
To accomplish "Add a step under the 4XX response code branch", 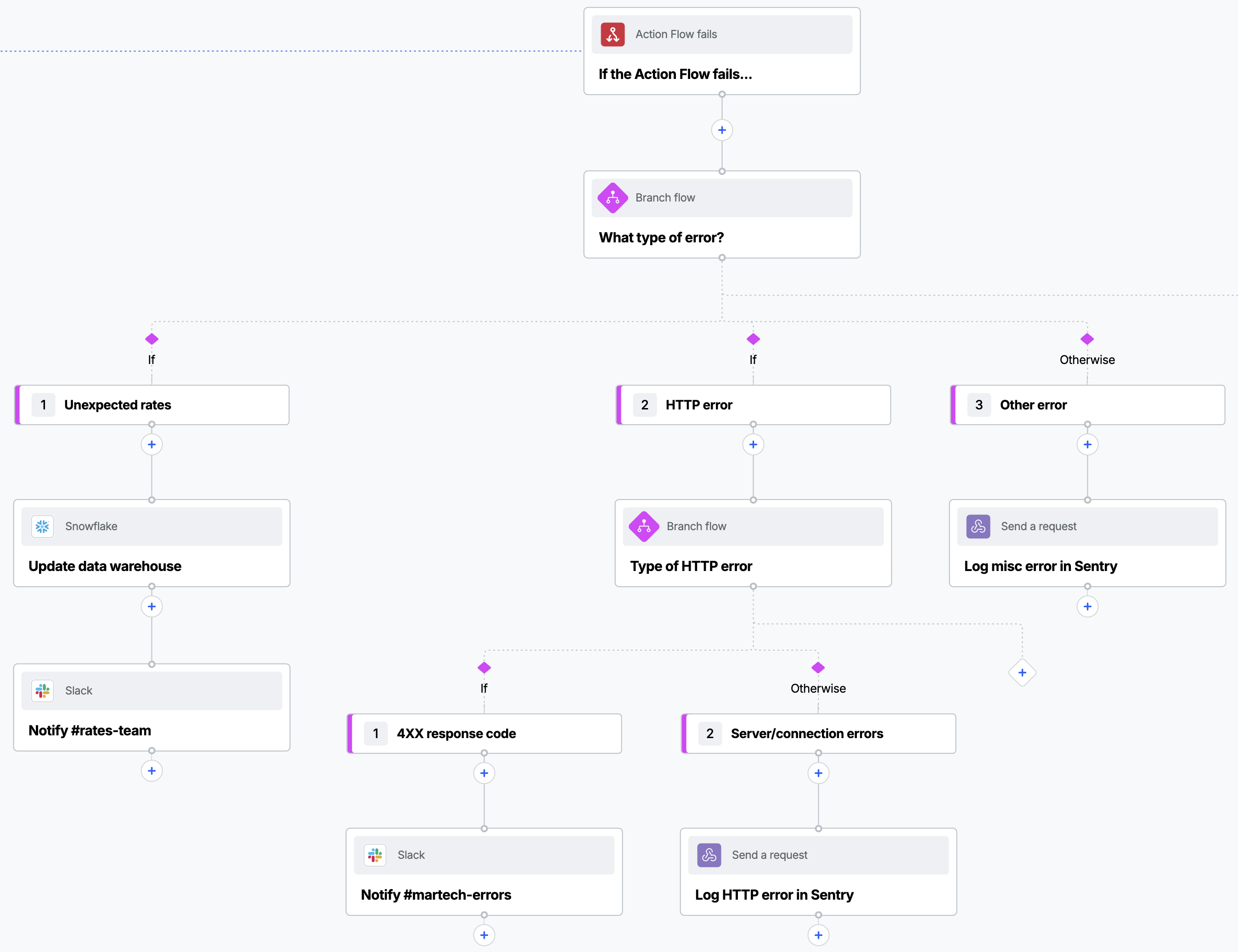I will 484,773.
